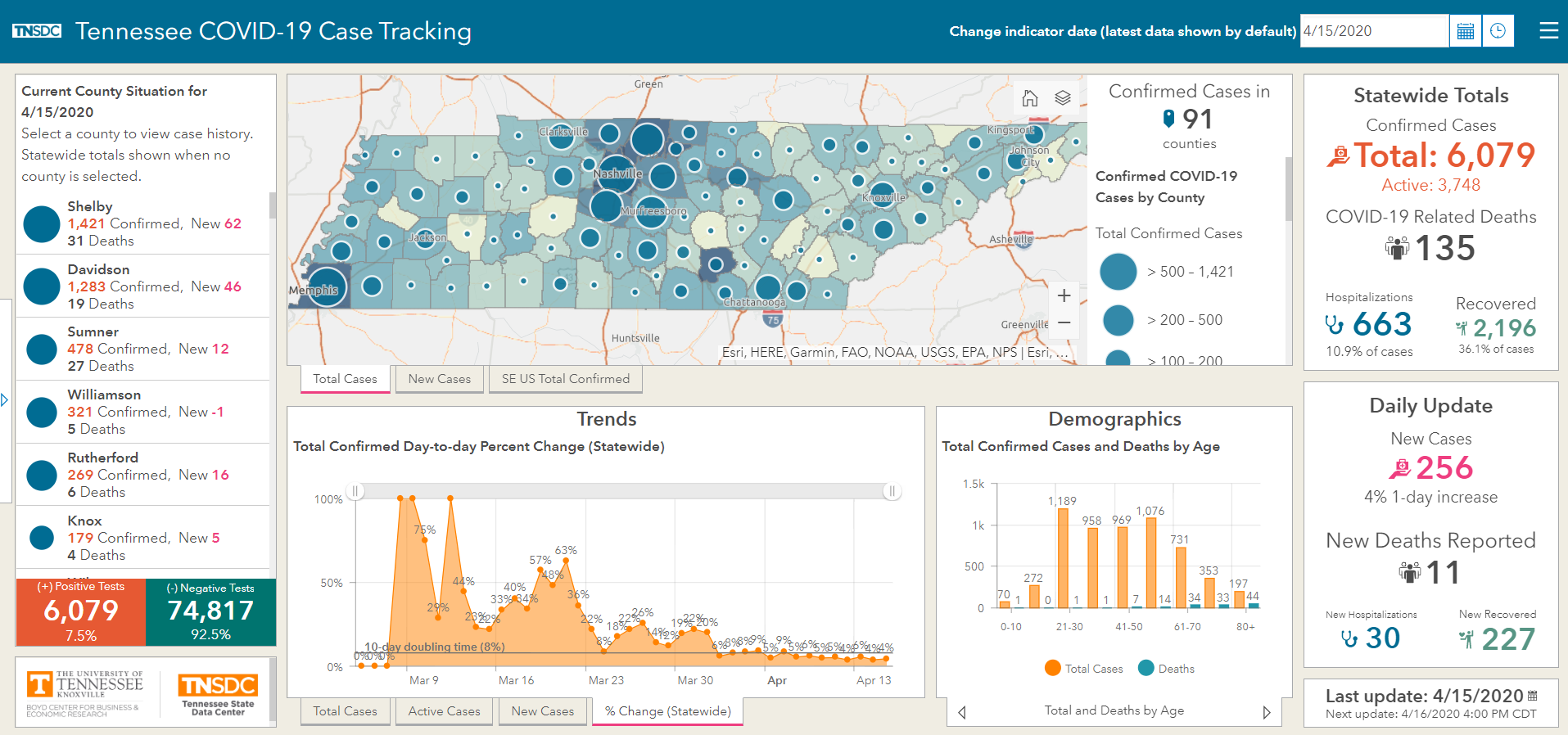The image size is (1568, 735).
Task: Go to previous demographics chart
Action: click(962, 712)
